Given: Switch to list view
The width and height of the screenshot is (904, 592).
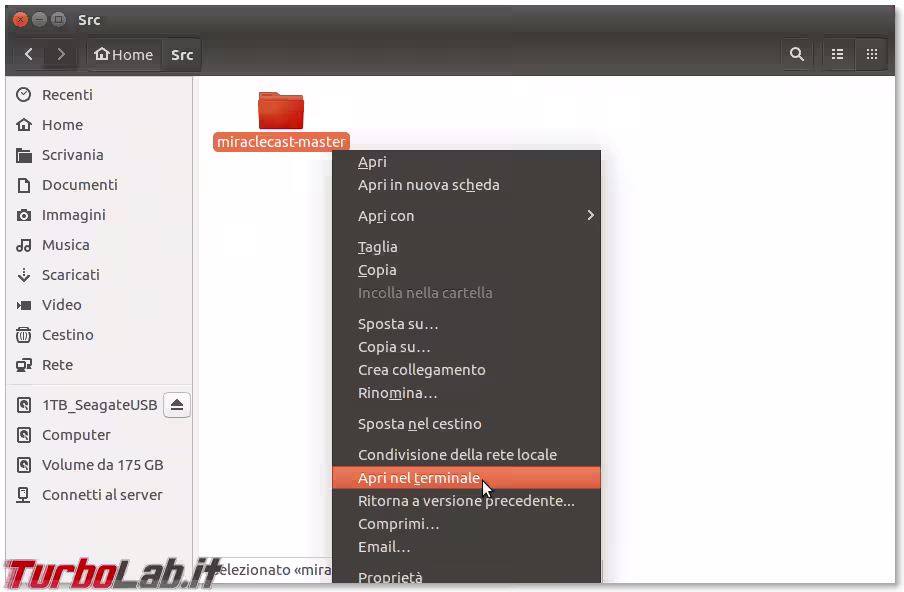Looking at the screenshot, I should [838, 55].
